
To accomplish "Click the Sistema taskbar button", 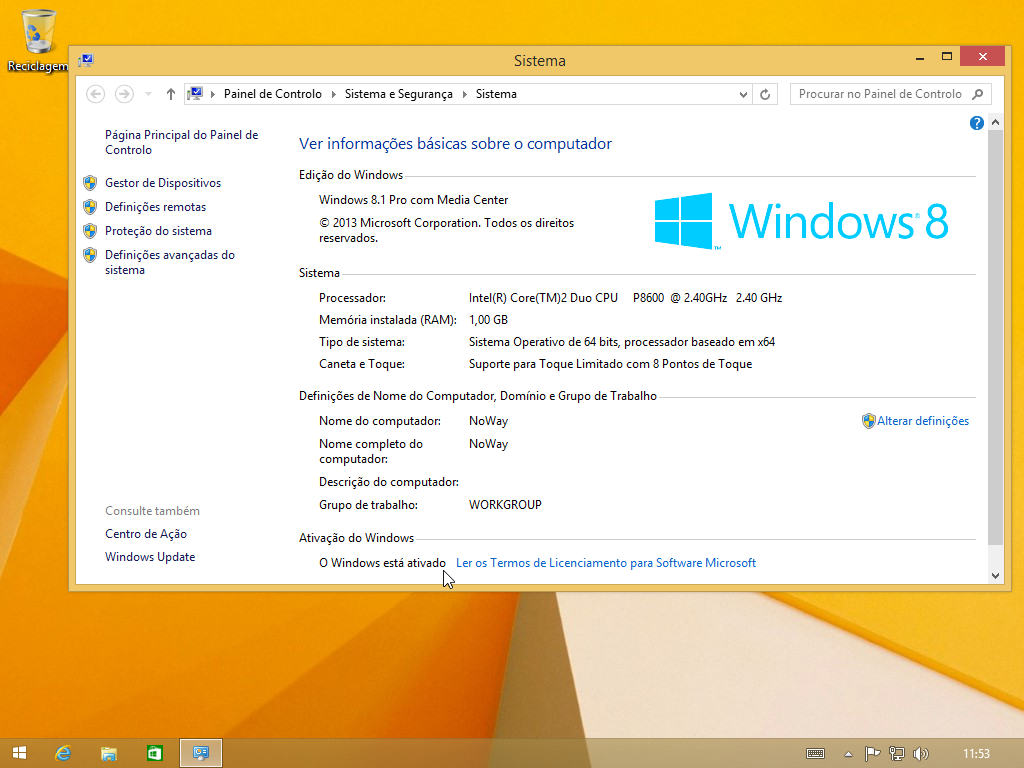I will pyautogui.click(x=200, y=753).
